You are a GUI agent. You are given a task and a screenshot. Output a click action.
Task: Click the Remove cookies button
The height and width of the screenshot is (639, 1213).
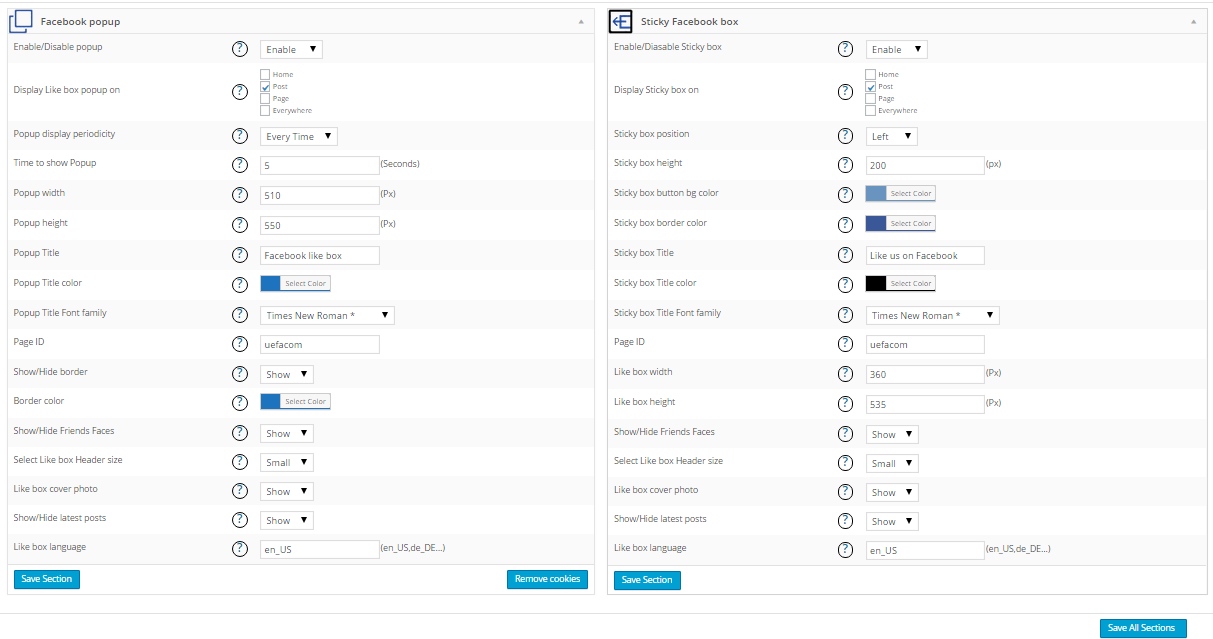pyautogui.click(x=547, y=579)
